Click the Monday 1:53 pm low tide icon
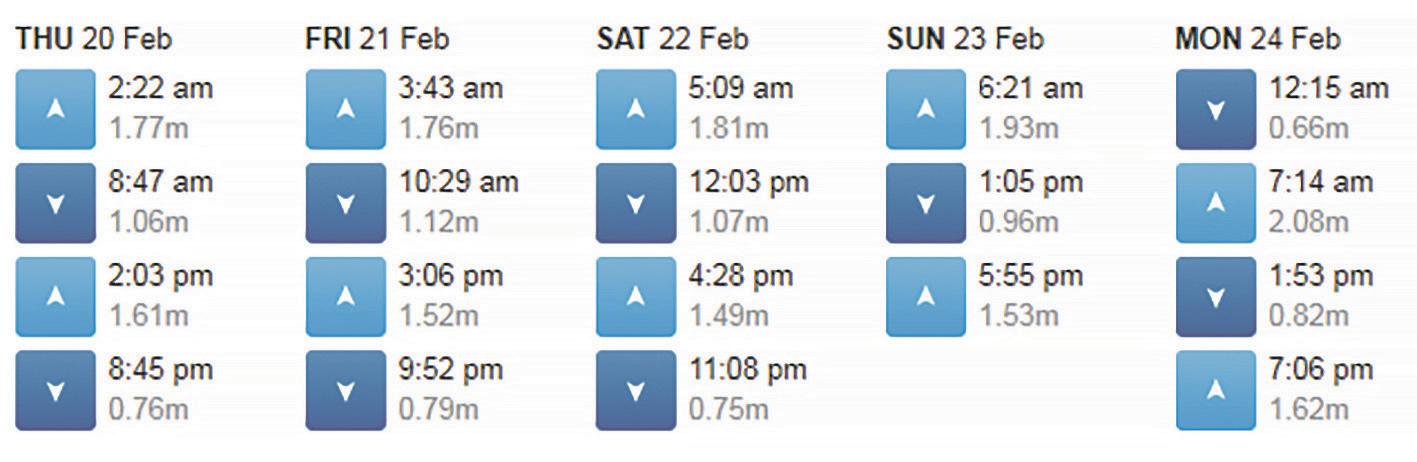 click(1216, 297)
